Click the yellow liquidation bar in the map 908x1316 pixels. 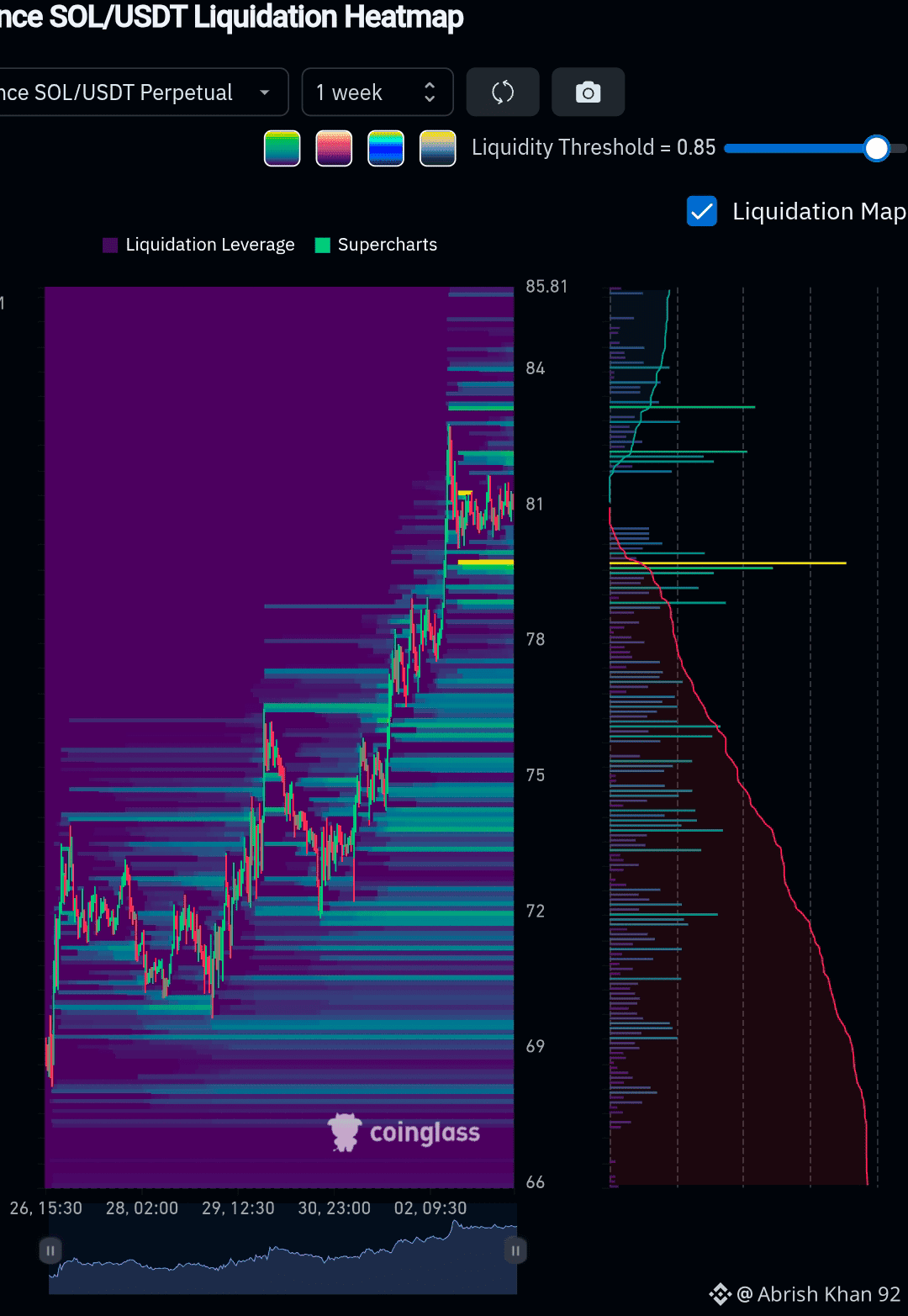(x=728, y=563)
